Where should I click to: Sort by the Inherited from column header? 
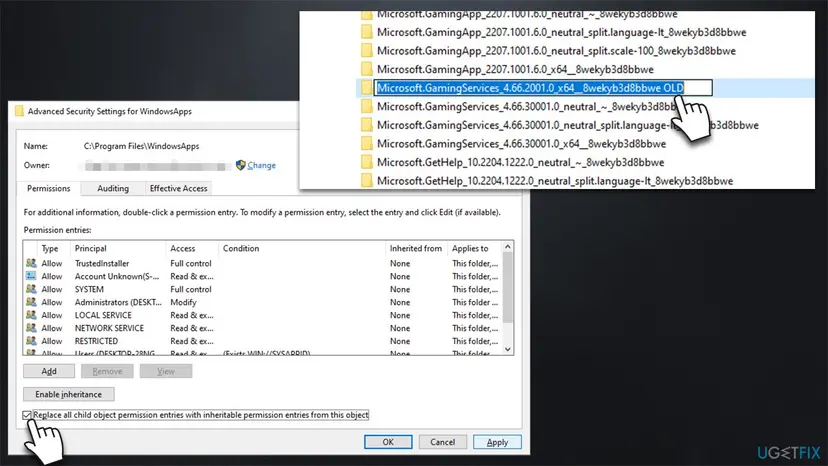416,248
